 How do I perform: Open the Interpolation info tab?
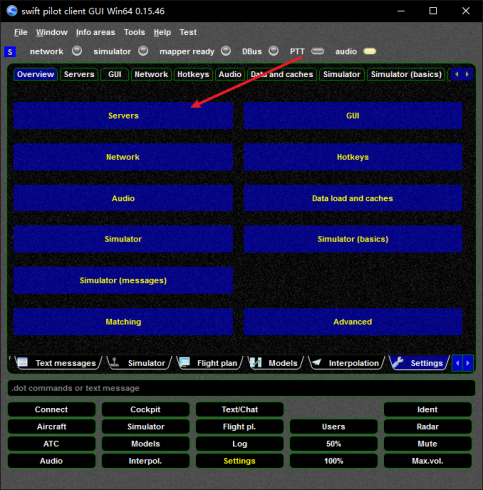pyautogui.click(x=347, y=363)
